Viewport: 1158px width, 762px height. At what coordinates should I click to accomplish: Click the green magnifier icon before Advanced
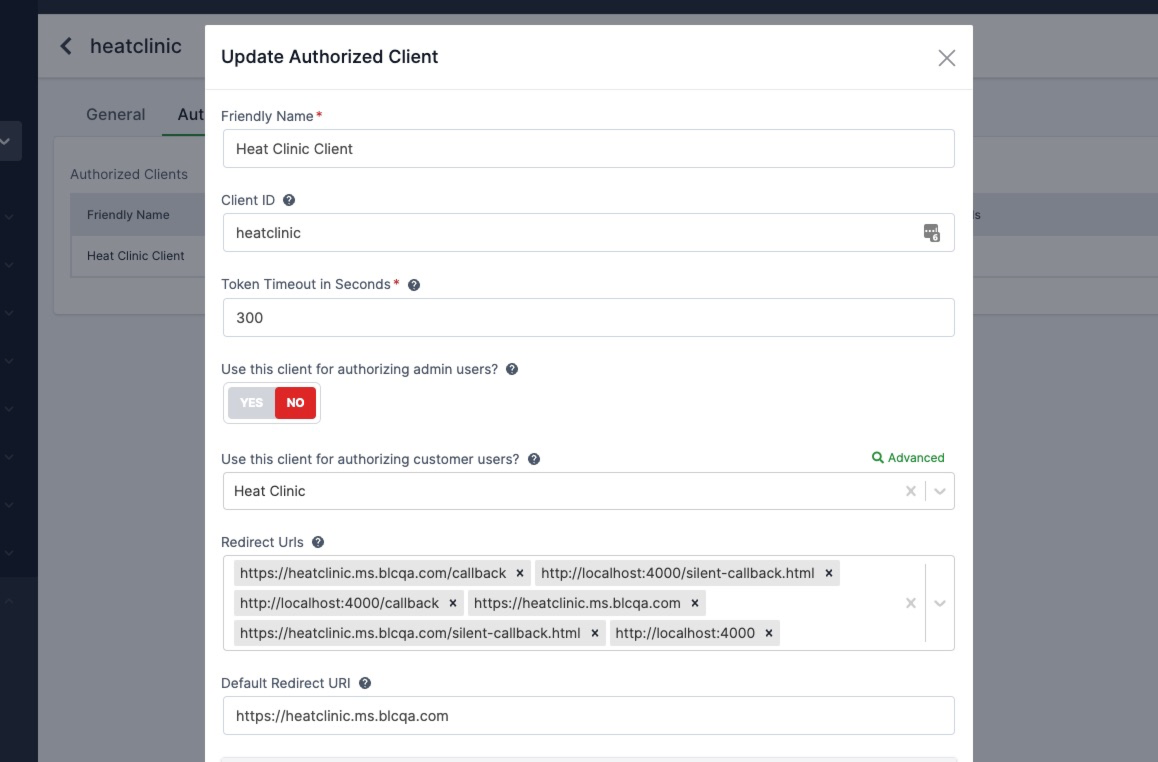(x=877, y=457)
